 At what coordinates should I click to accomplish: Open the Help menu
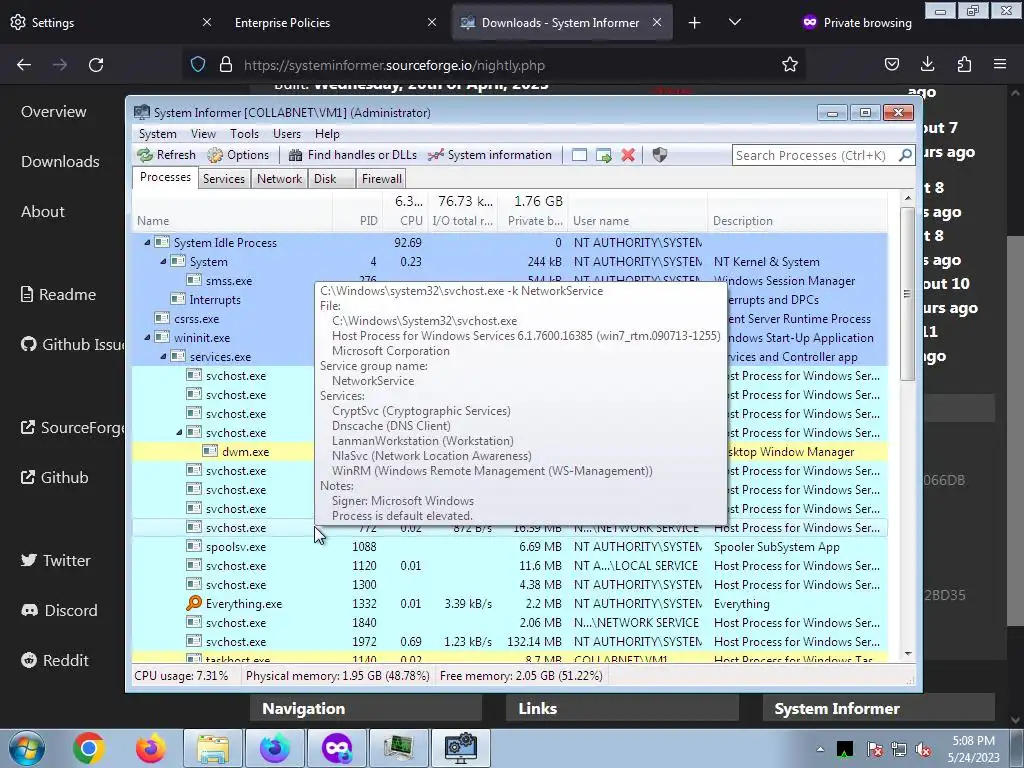327,134
